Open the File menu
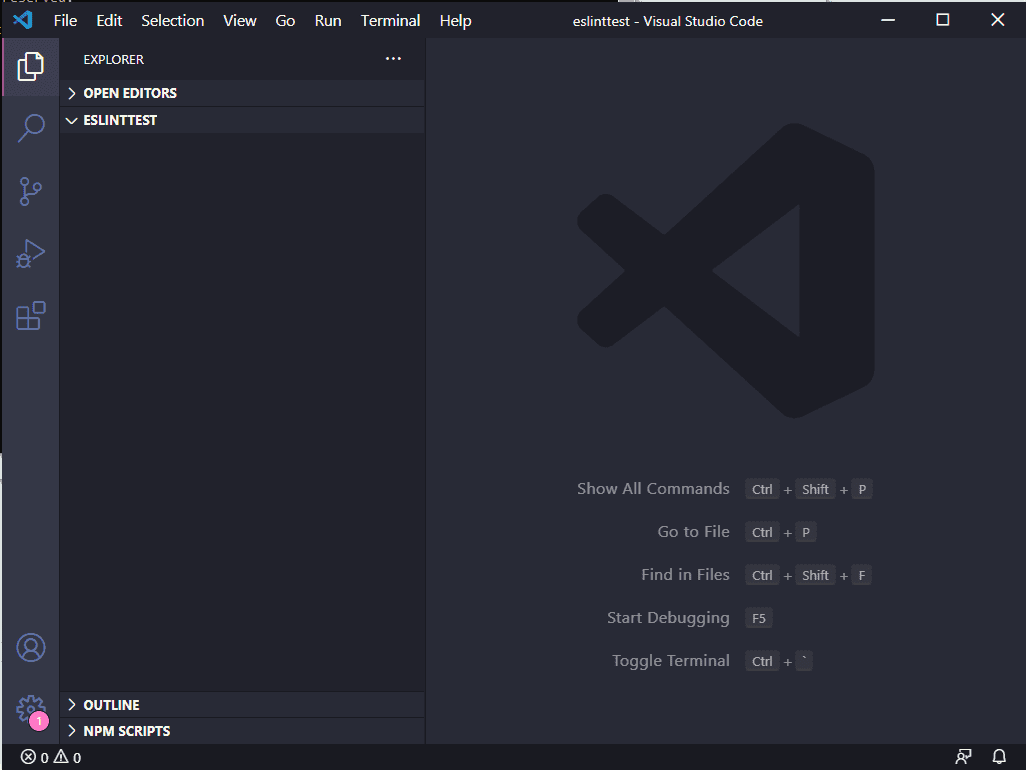1026x770 pixels. (x=65, y=21)
